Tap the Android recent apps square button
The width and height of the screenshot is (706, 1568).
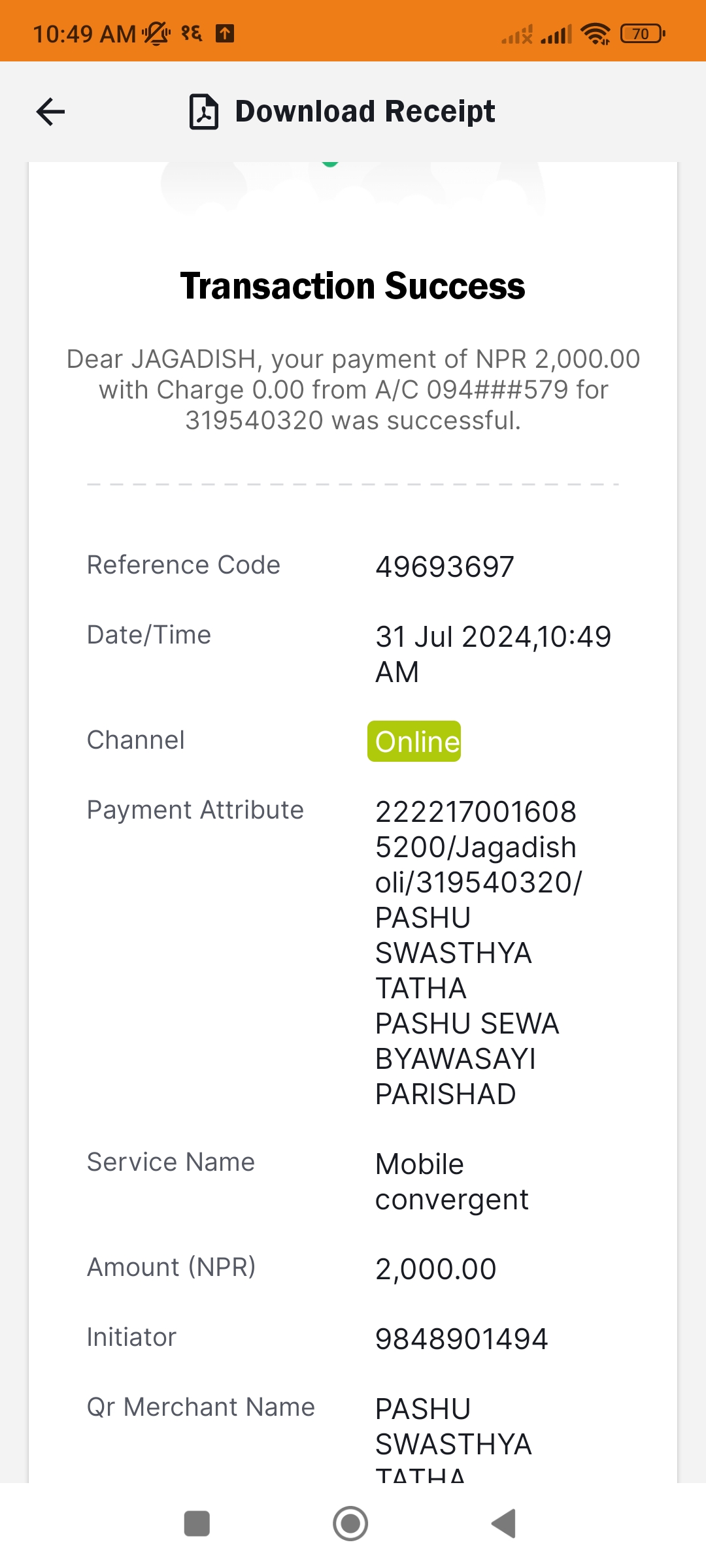pos(197,1524)
